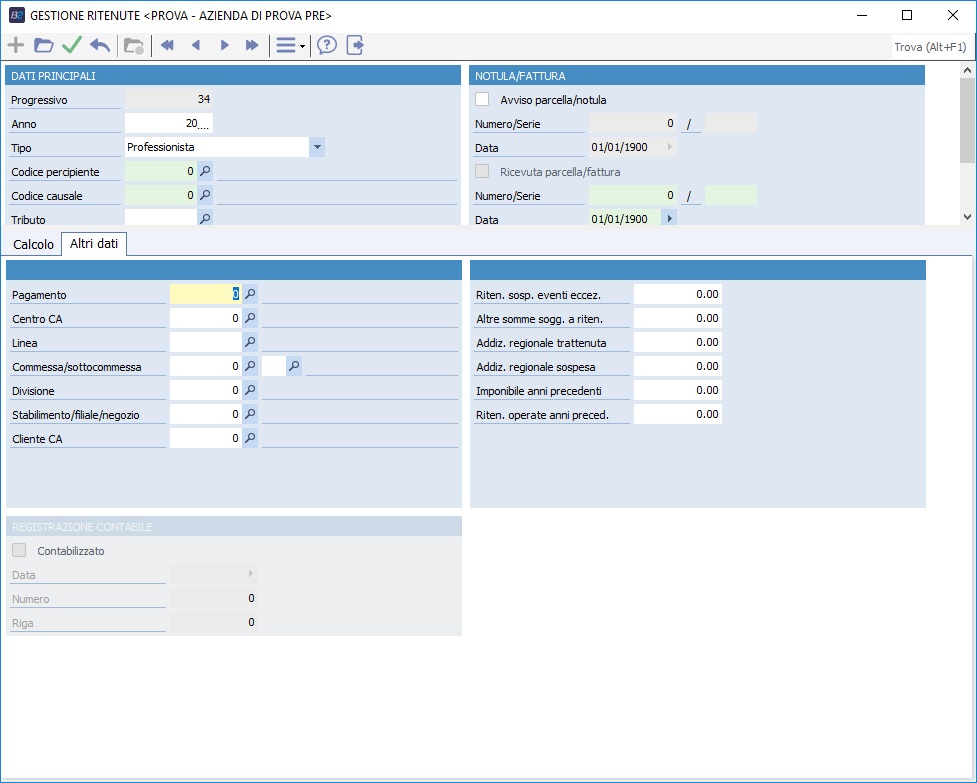
Task: Click the undo arrow in toolbar
Action: click(100, 46)
